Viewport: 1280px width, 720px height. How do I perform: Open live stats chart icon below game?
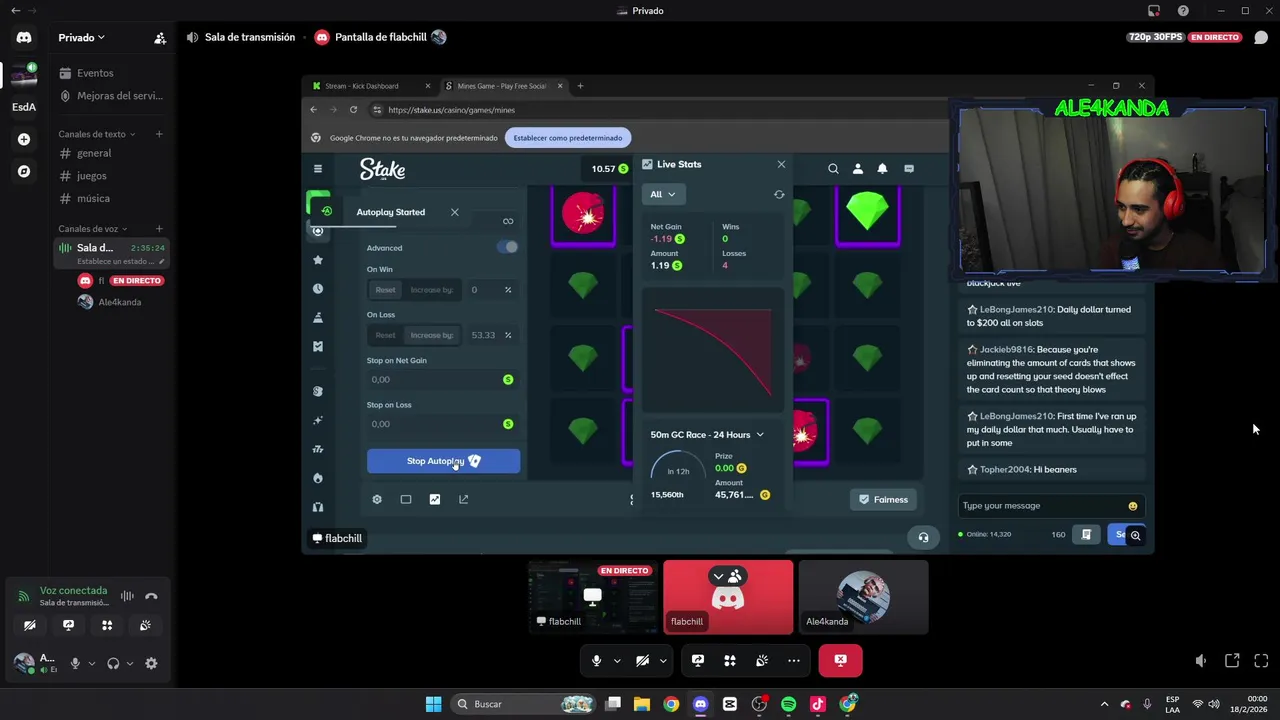(x=435, y=499)
